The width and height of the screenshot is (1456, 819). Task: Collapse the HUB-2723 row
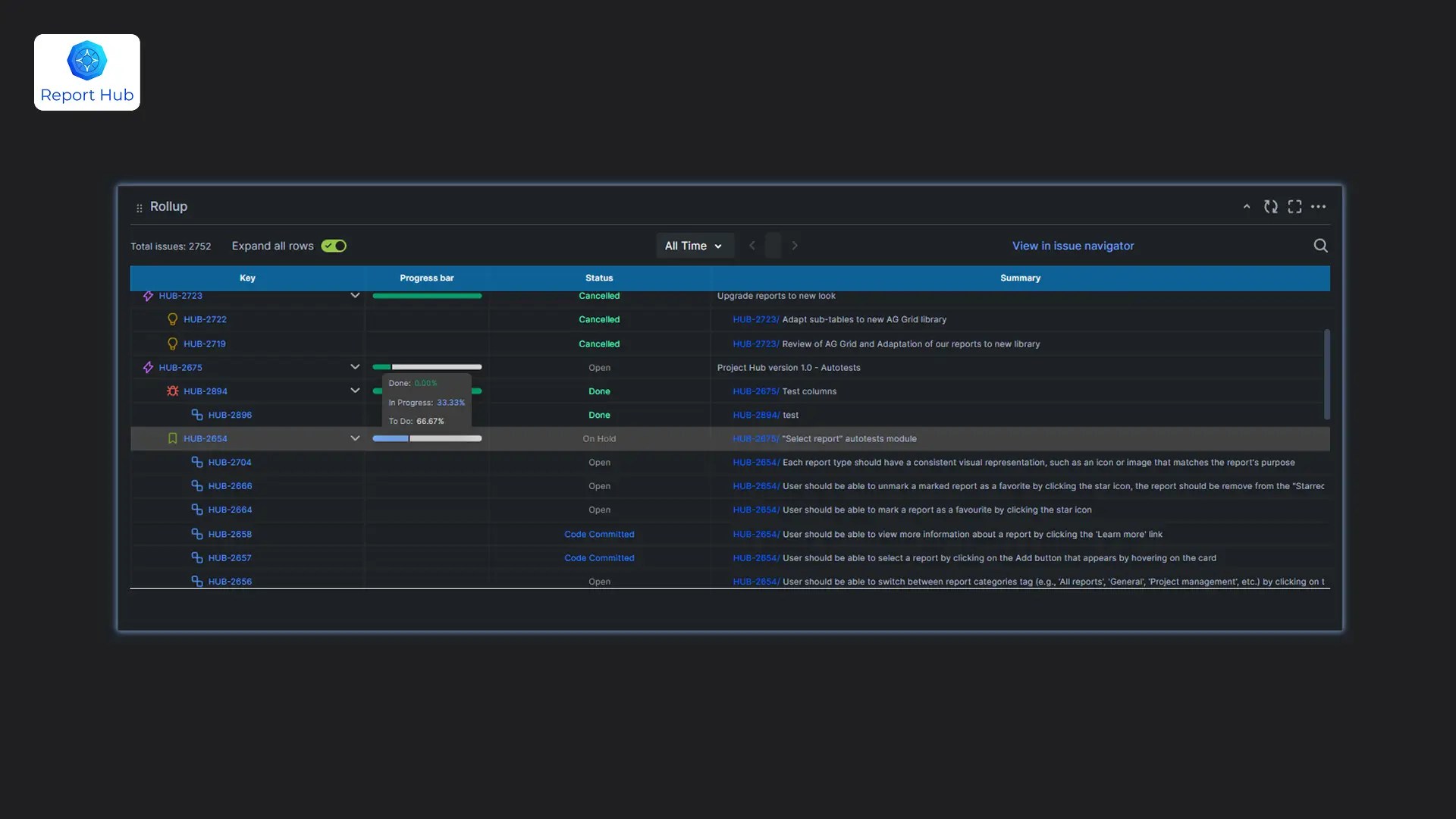pos(354,296)
